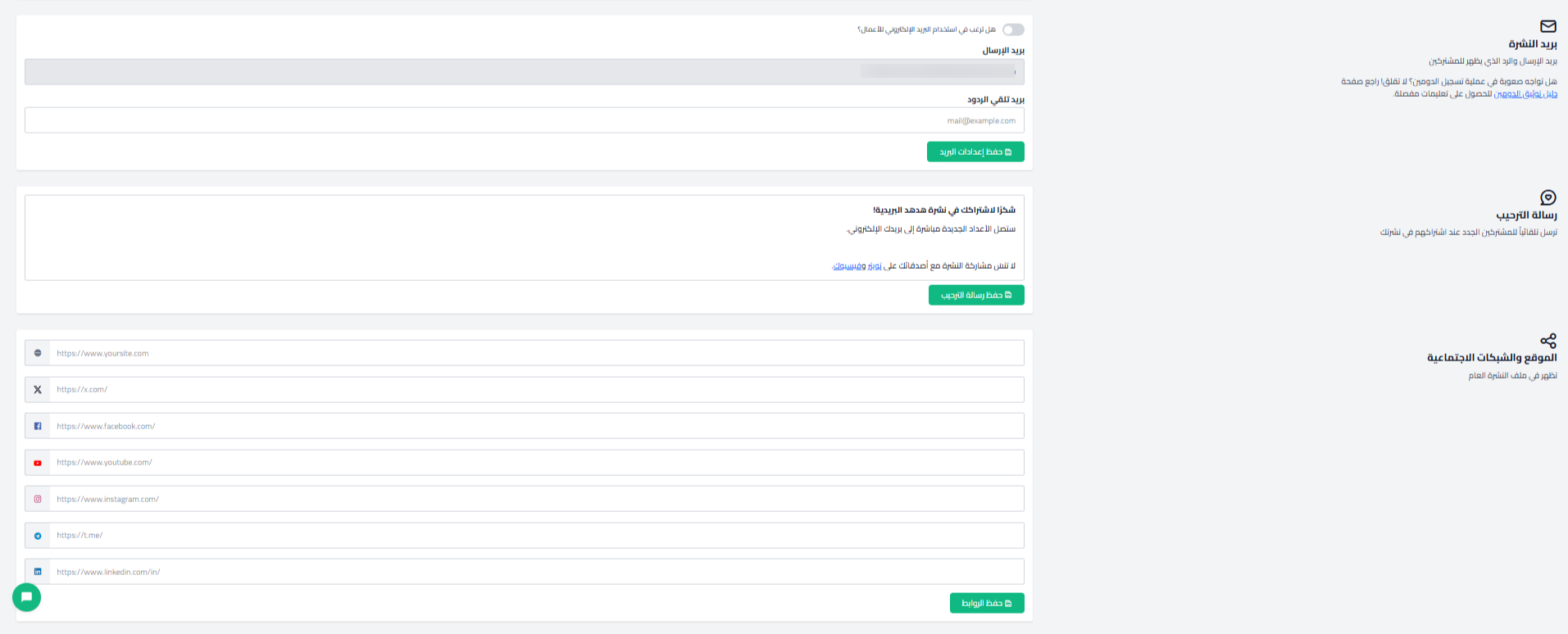Screen dimensions: 1568x634
Task: Focus the Telegram t.me URL field
Action: pyautogui.click(x=537, y=535)
